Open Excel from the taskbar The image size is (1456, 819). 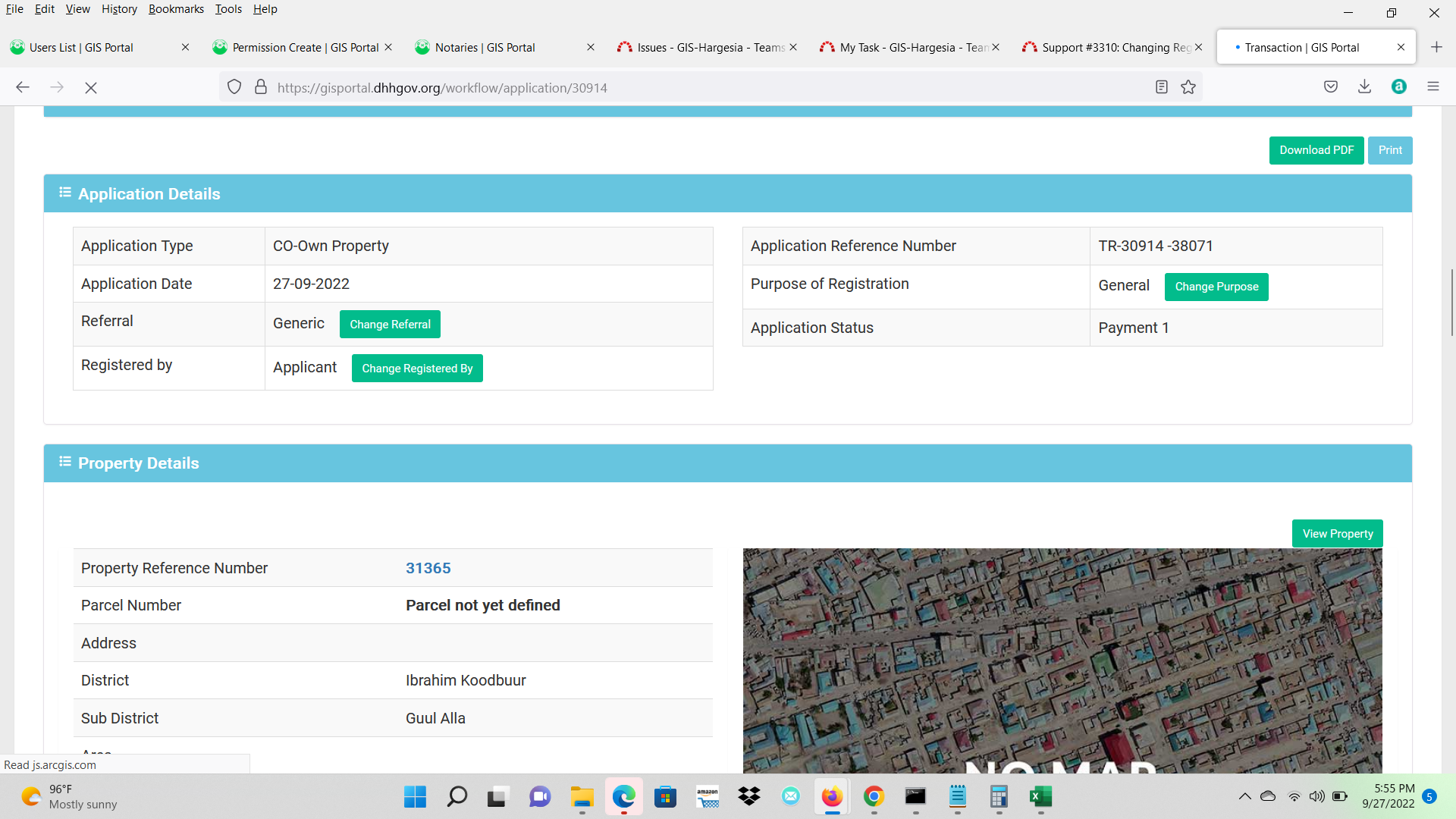pos(1040,796)
